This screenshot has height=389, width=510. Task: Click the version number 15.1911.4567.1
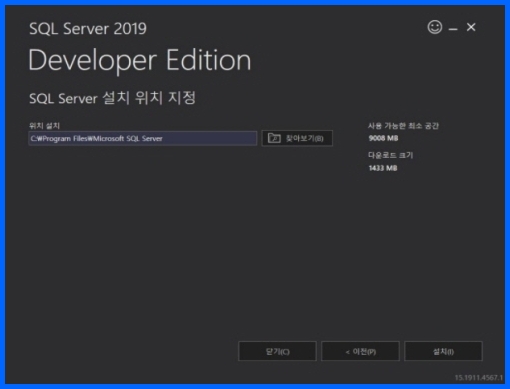479,378
